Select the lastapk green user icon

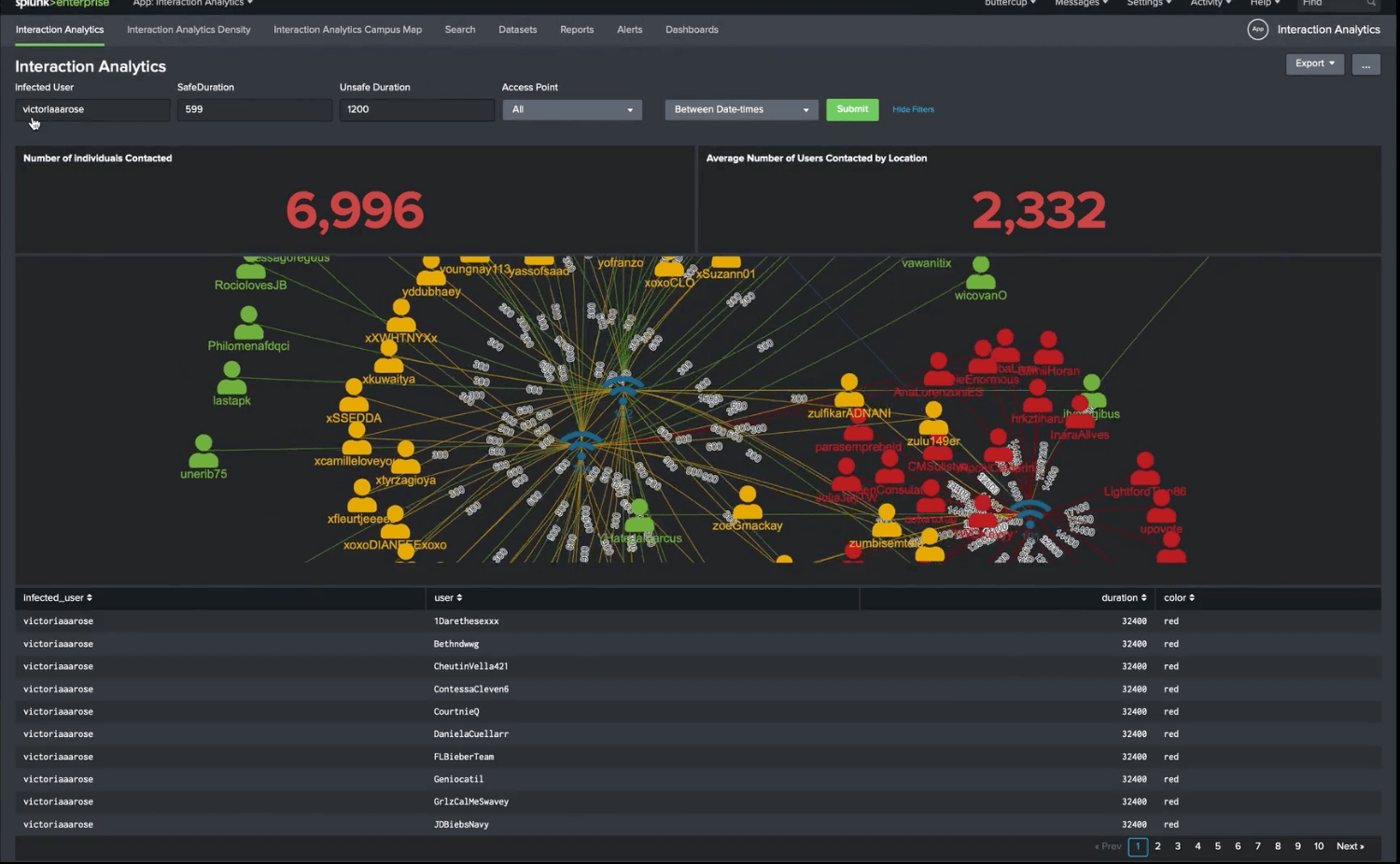231,378
